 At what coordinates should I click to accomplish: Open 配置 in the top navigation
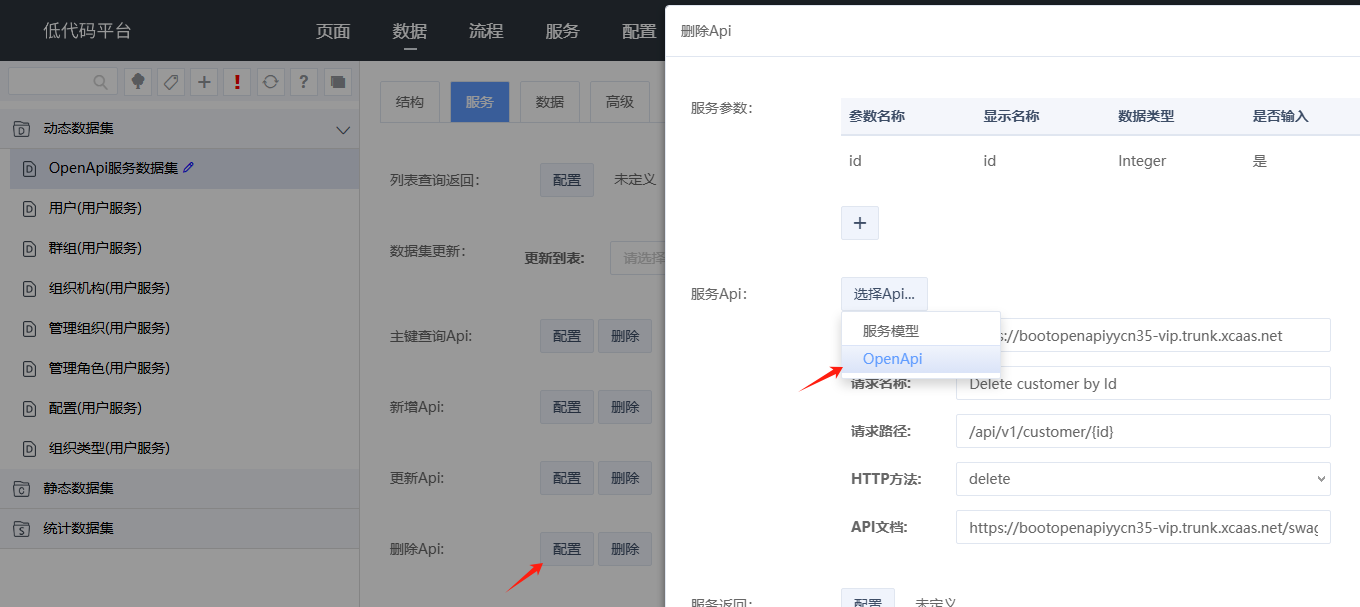(639, 31)
